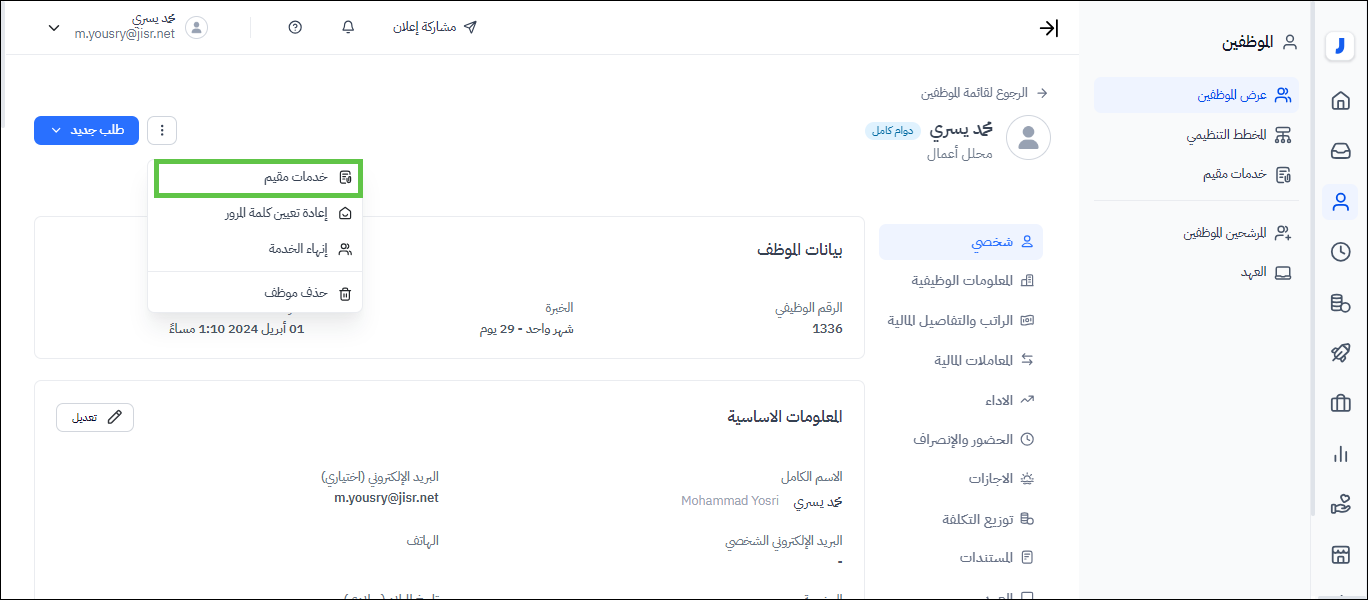Select خدمات مقيم from the actions menu
The height and width of the screenshot is (600, 1368).
(258, 177)
